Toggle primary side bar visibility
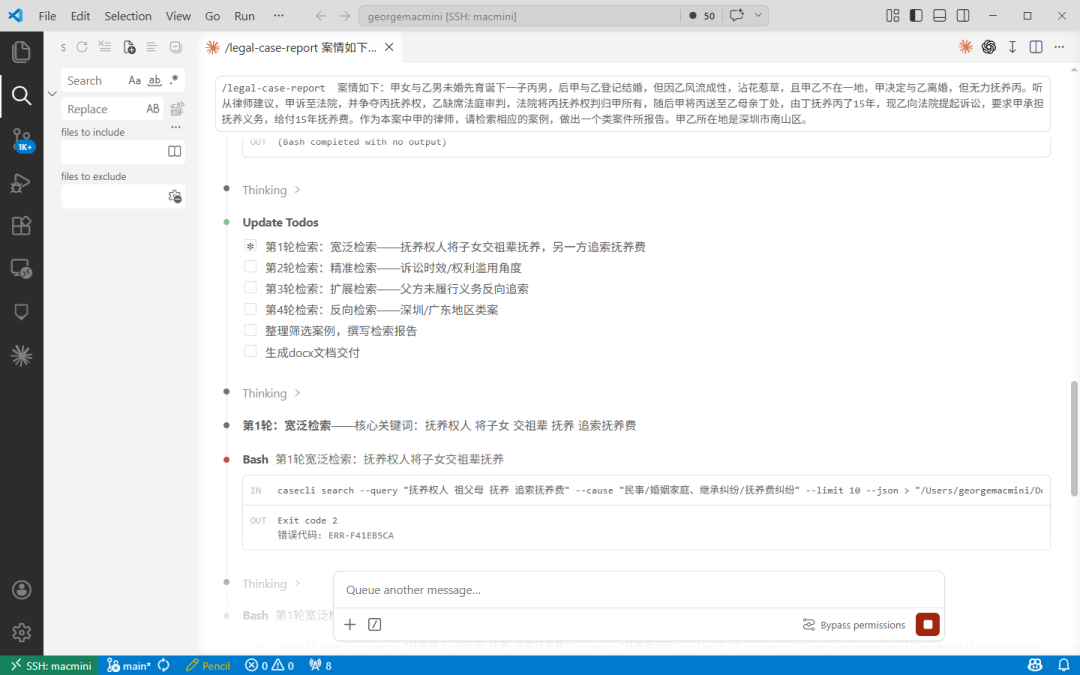The image size is (1080, 675). (916, 15)
